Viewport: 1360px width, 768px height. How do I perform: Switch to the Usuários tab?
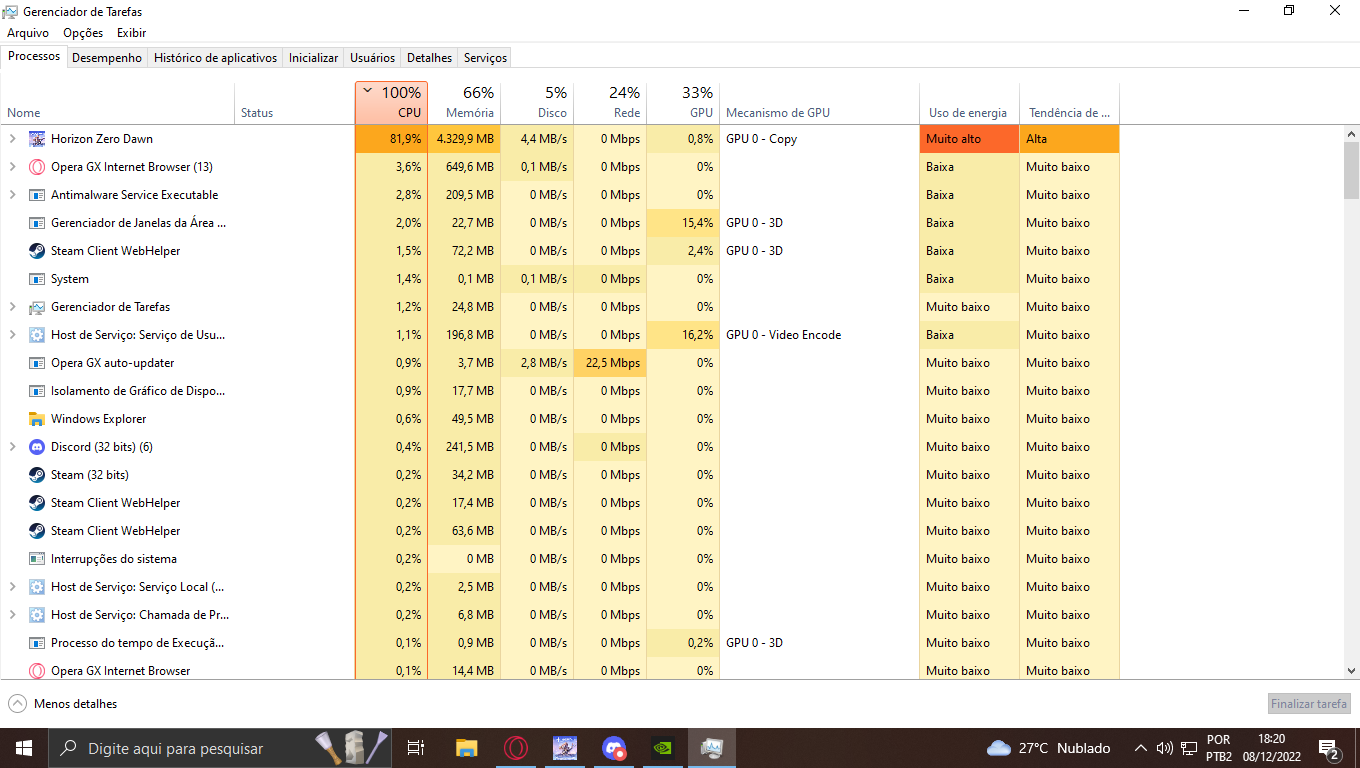coord(373,58)
